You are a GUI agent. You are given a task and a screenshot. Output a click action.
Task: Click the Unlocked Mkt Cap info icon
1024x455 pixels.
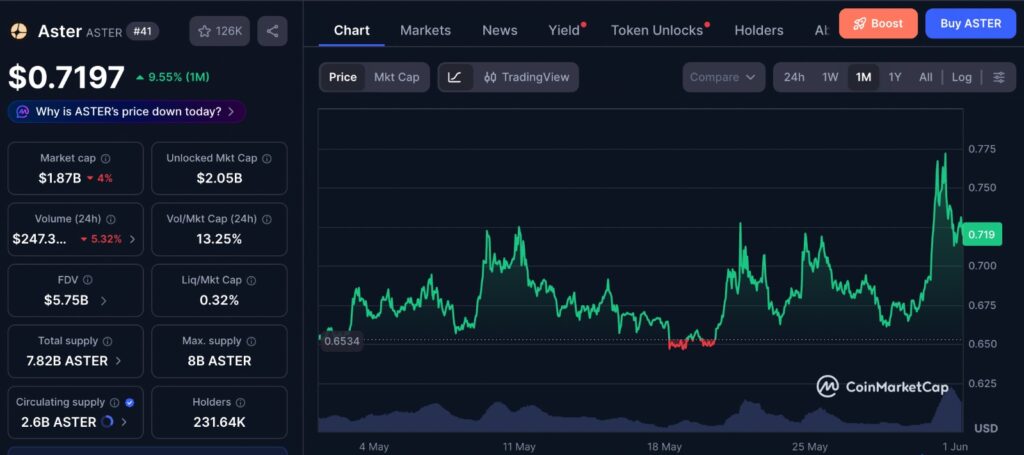coord(266,159)
